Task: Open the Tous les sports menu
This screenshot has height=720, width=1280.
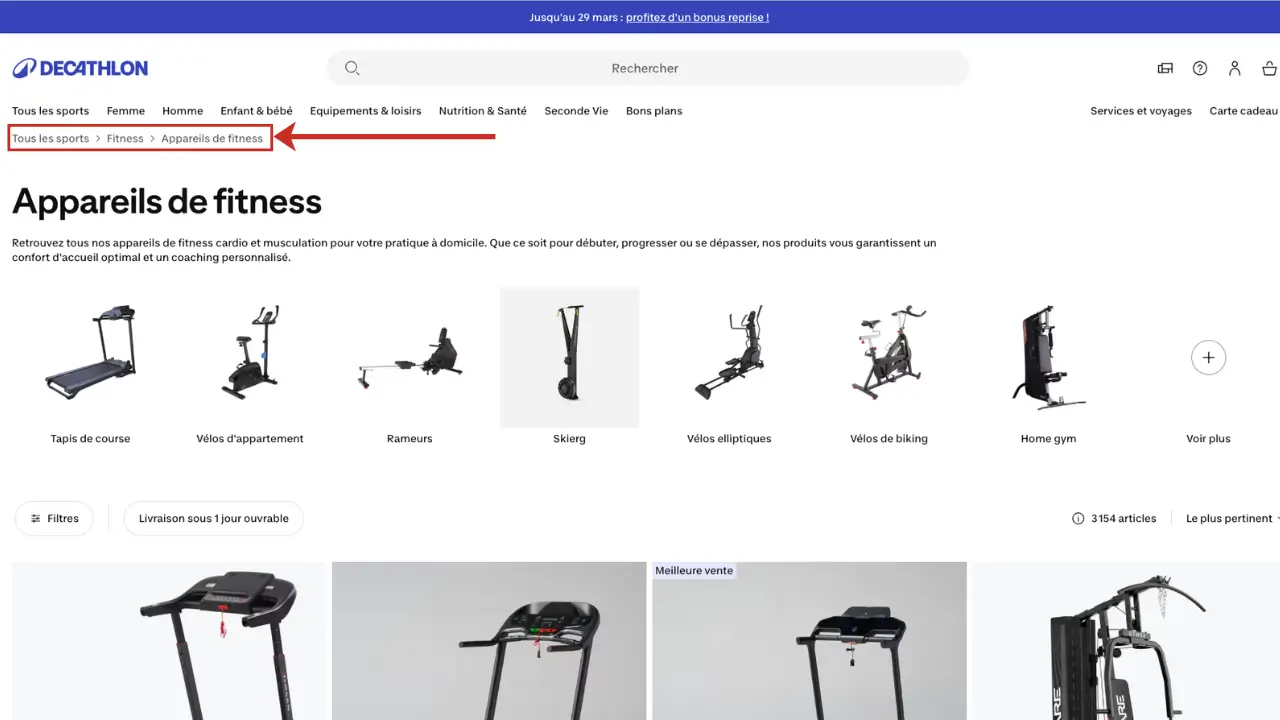Action: (x=50, y=111)
